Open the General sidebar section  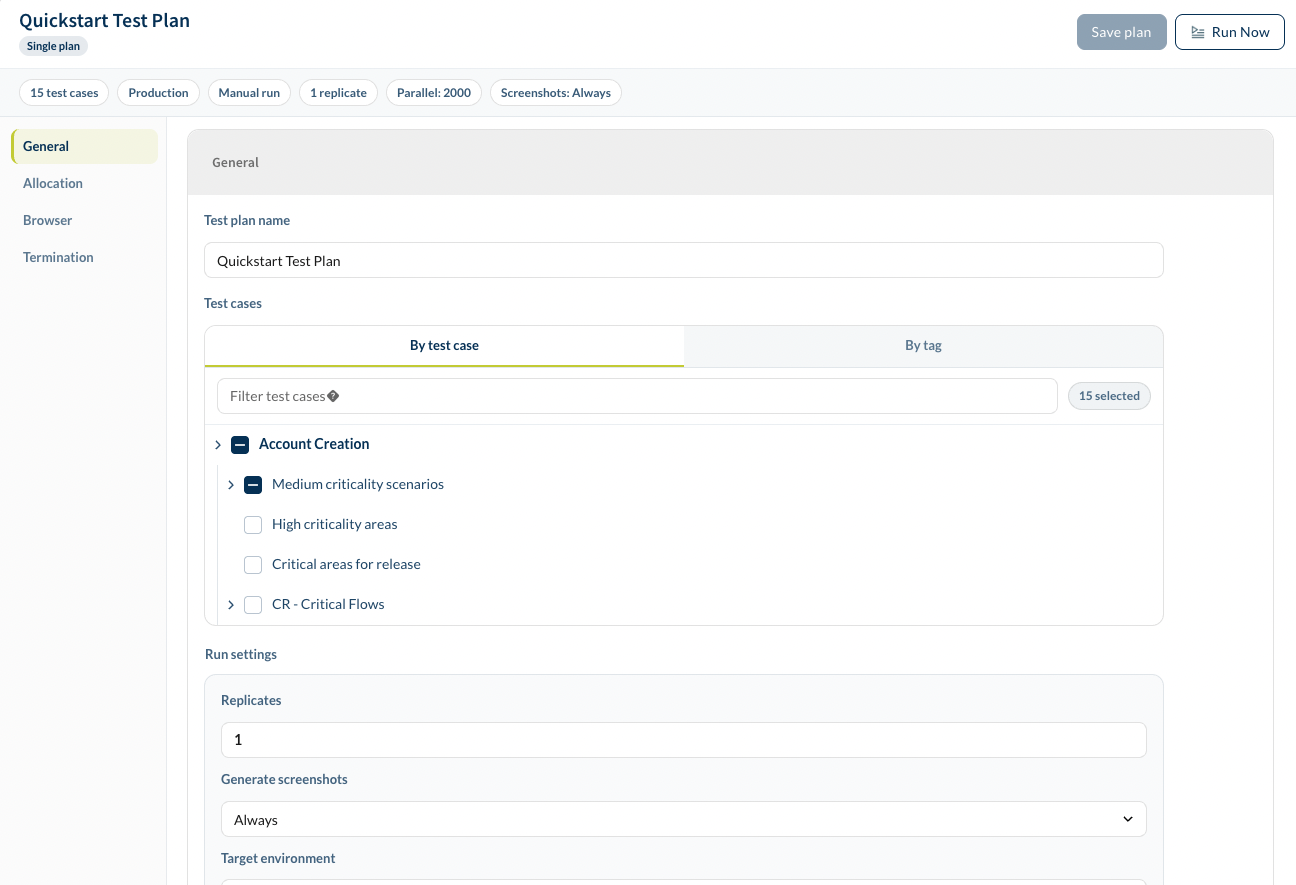(85, 146)
